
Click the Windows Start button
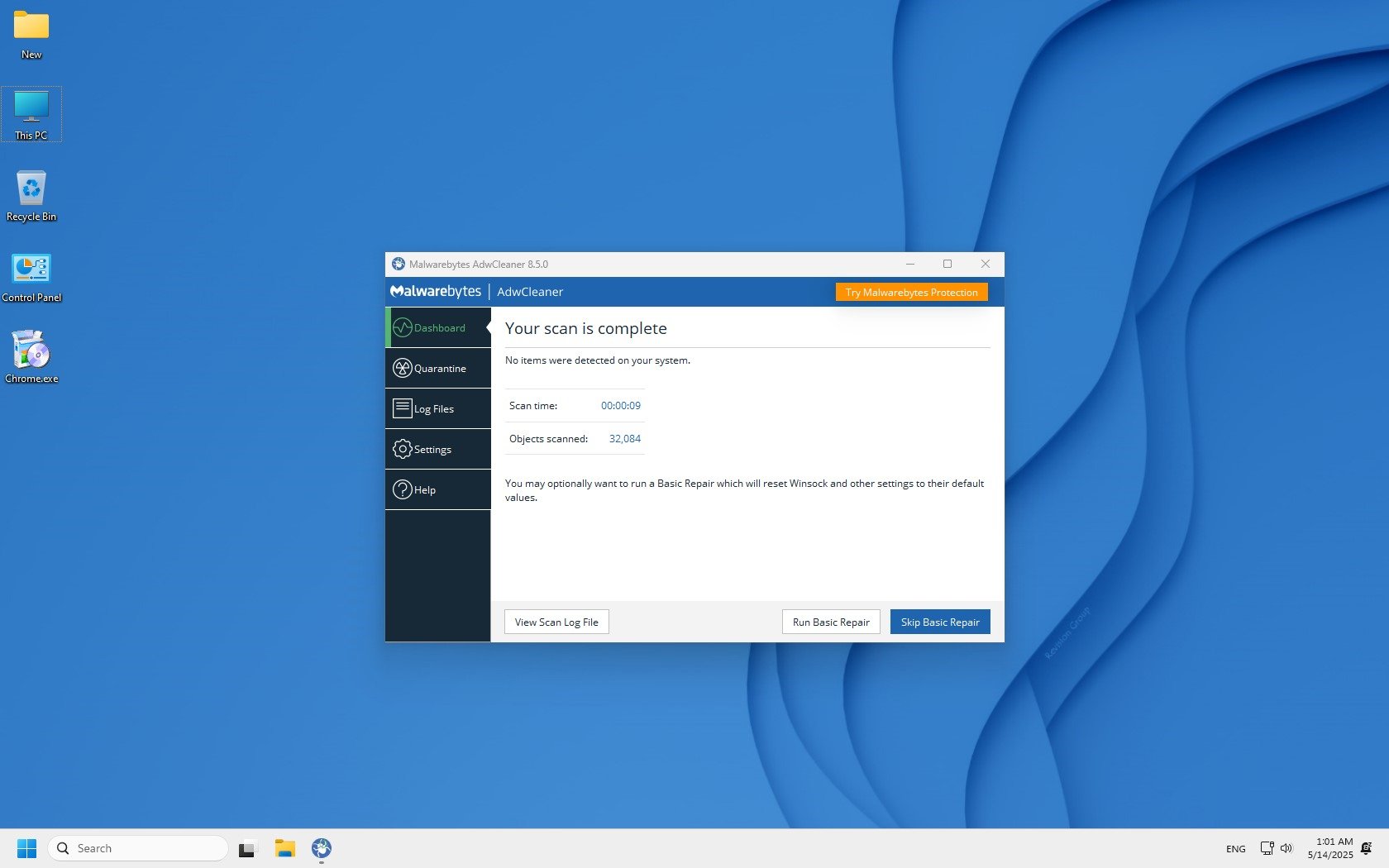26,848
